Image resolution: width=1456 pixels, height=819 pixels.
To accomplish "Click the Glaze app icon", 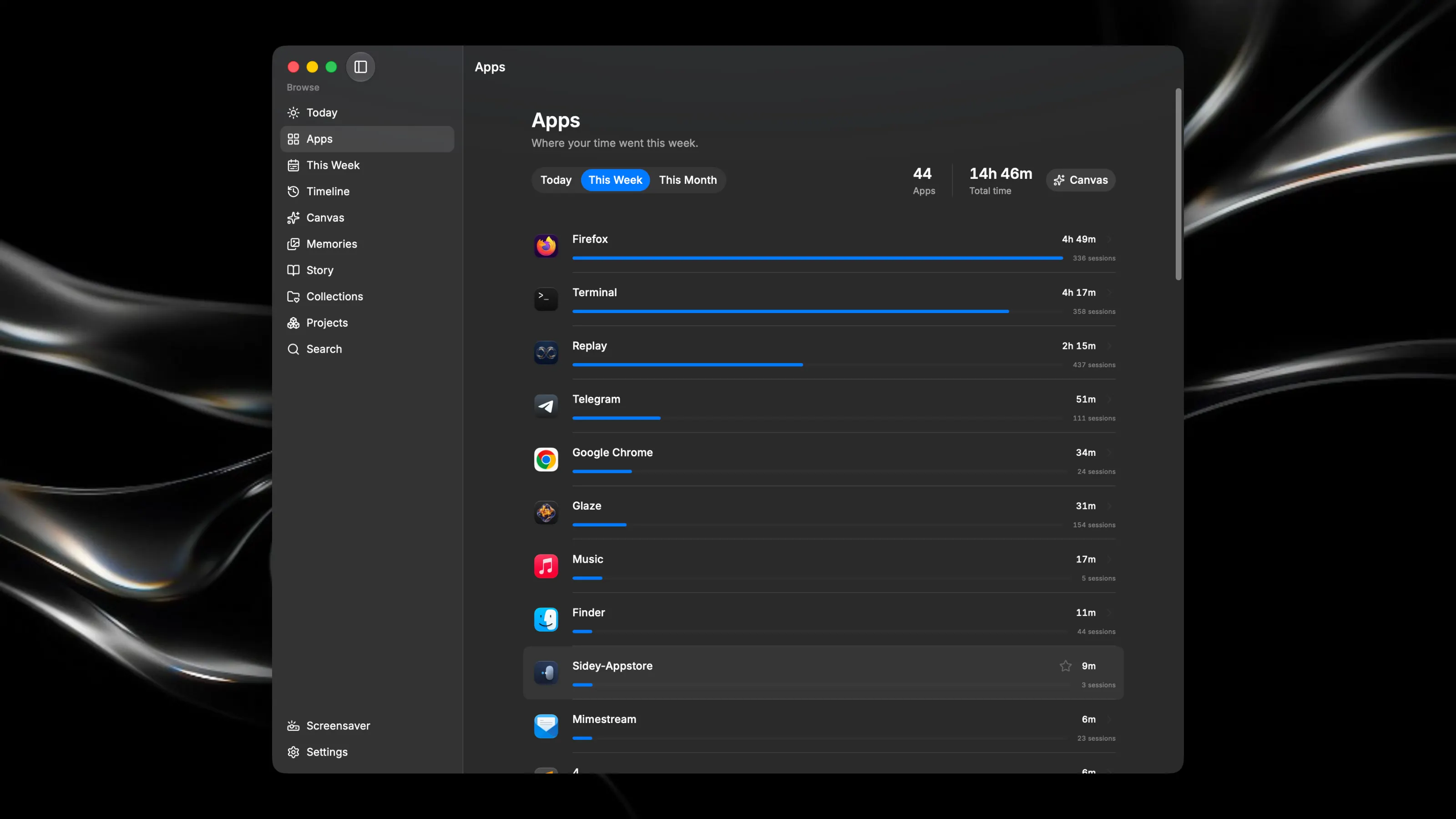I will click(x=546, y=513).
